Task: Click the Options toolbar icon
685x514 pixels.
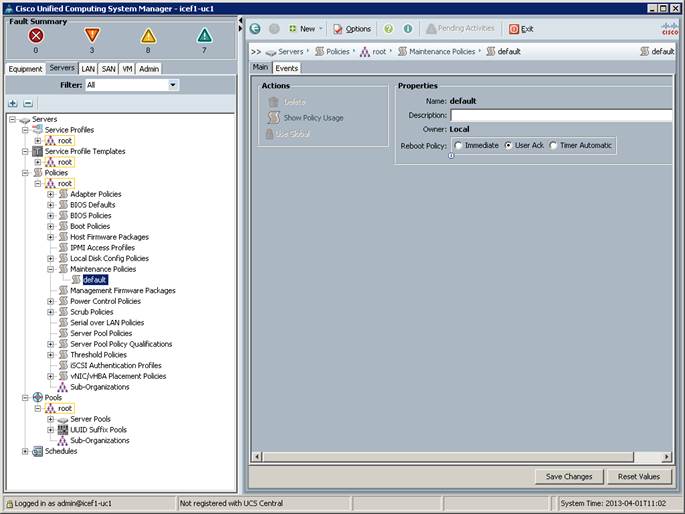Action: point(338,29)
